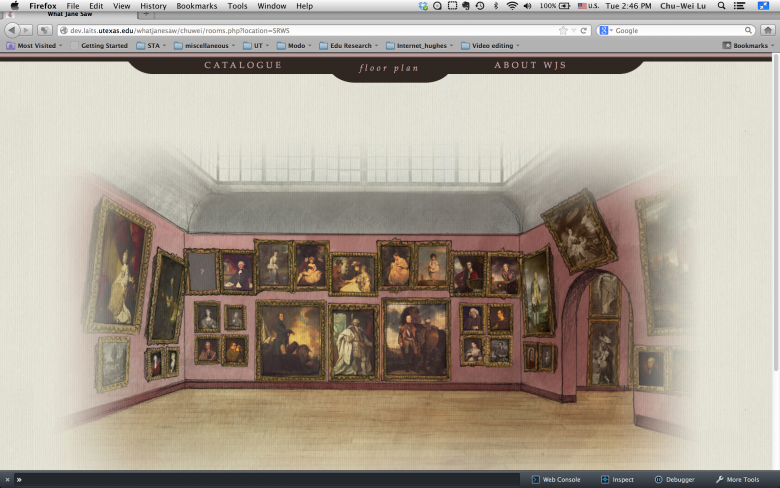Expand the miscellaneous bookmark folder
Screen dimensions: 780x488
(204, 45)
